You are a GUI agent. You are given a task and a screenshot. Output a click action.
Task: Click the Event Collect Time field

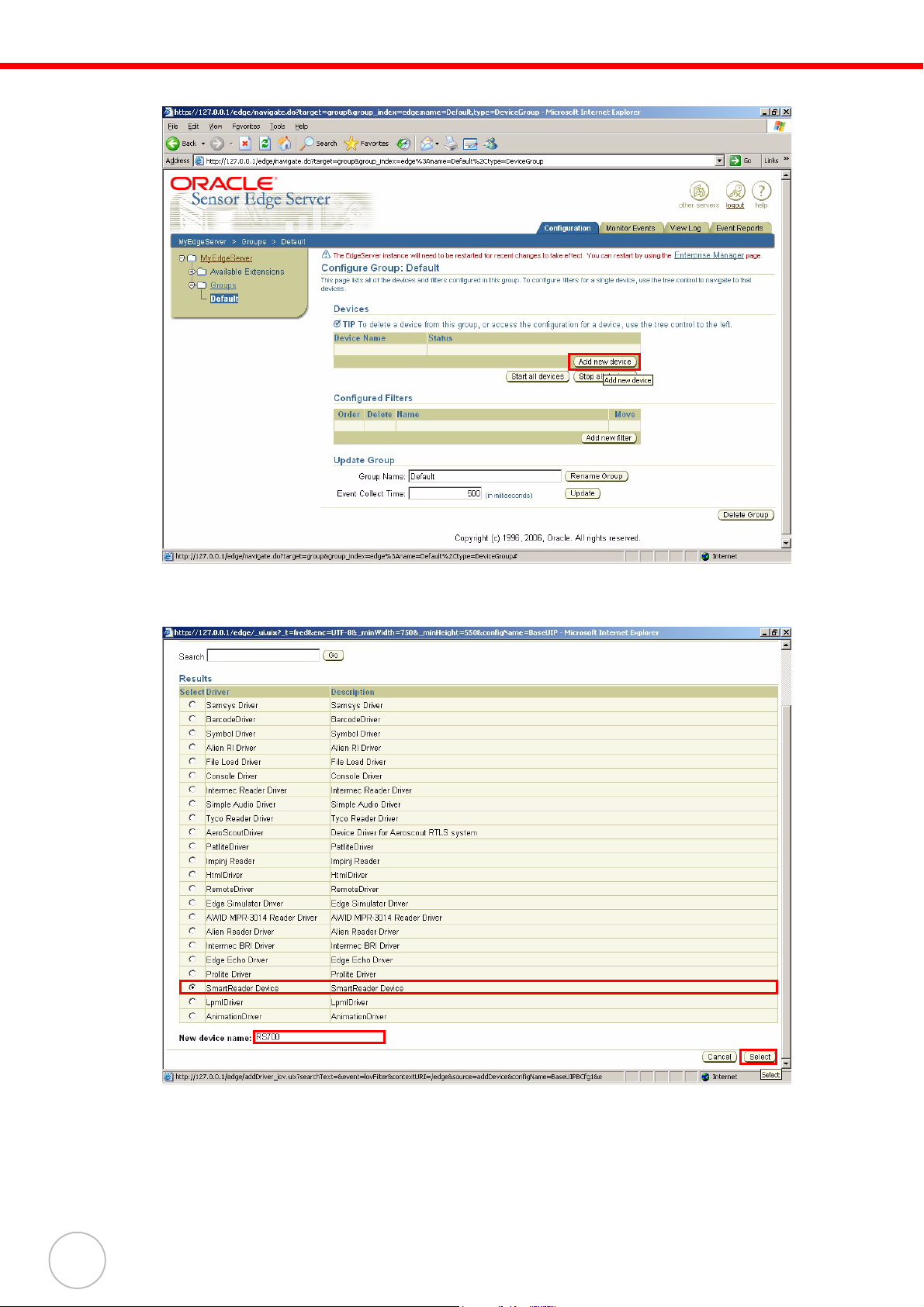coord(445,493)
